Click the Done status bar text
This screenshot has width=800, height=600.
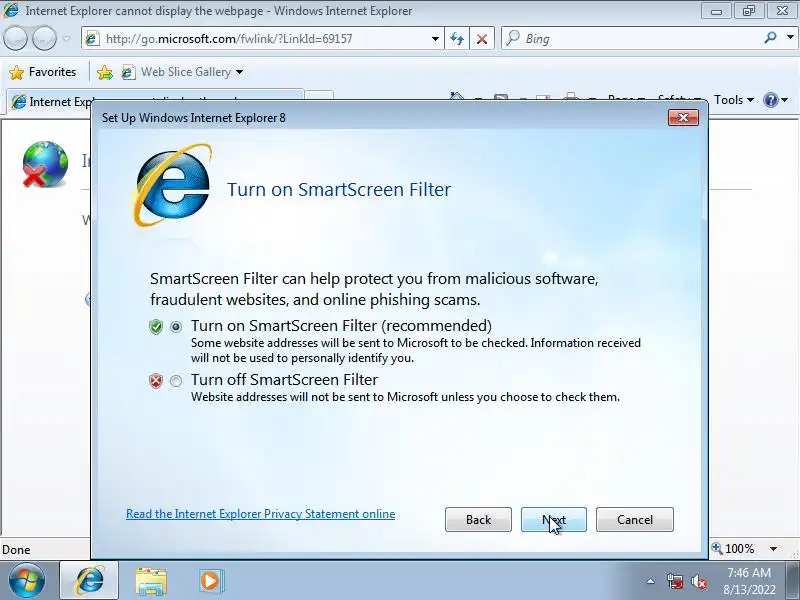pos(16,549)
